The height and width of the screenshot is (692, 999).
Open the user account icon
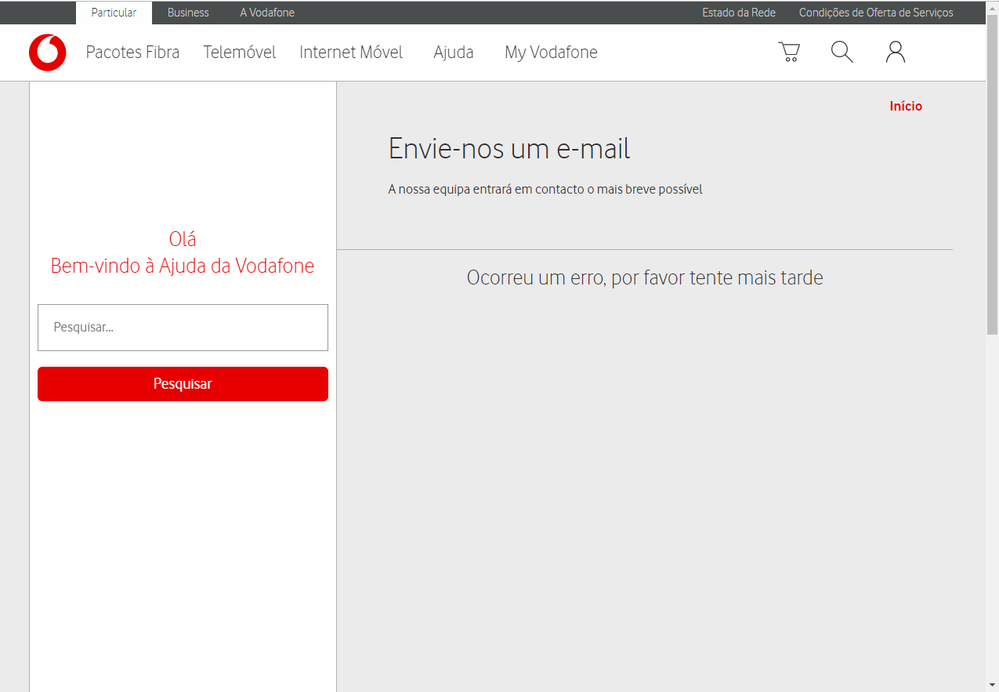895,52
